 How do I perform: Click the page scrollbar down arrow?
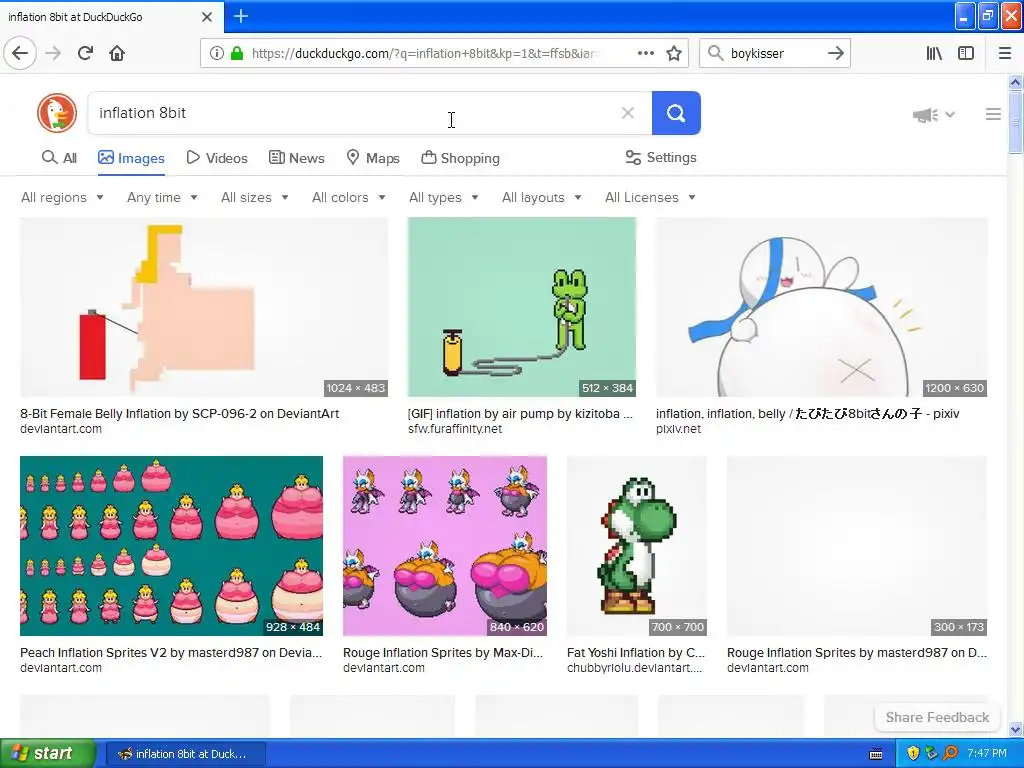[1015, 729]
